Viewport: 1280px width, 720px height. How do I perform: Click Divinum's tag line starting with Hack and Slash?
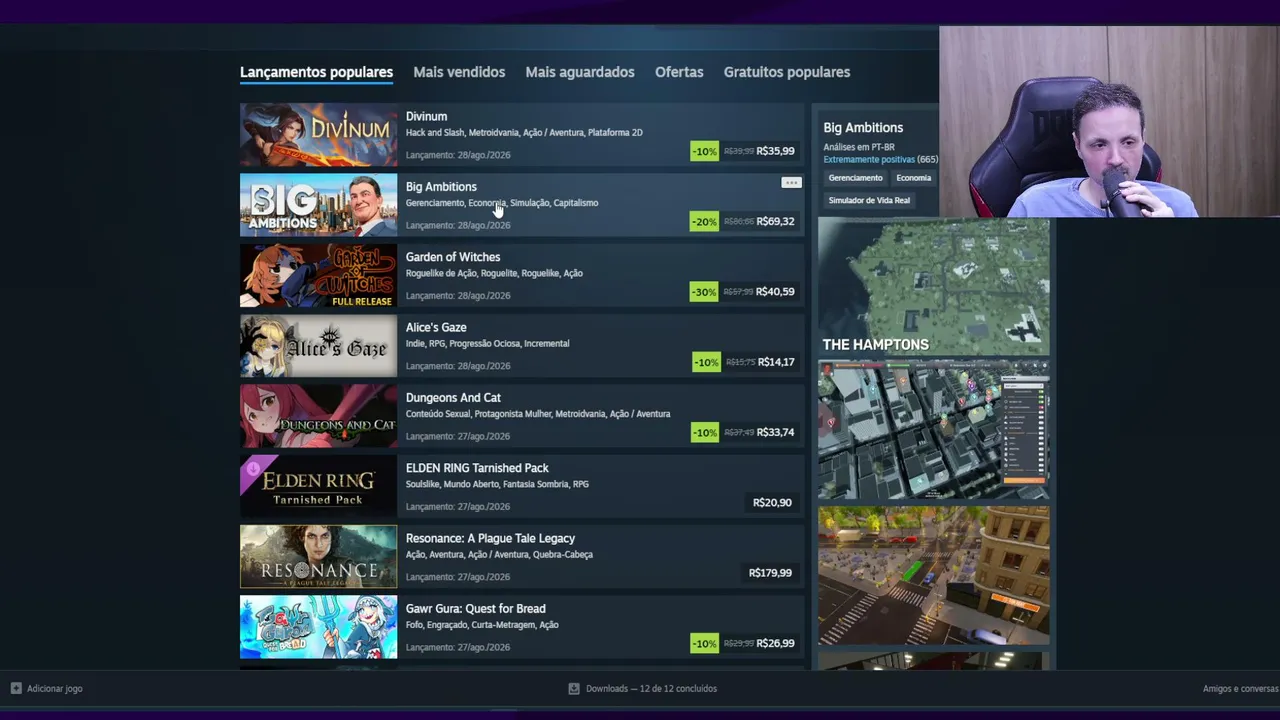point(524,132)
